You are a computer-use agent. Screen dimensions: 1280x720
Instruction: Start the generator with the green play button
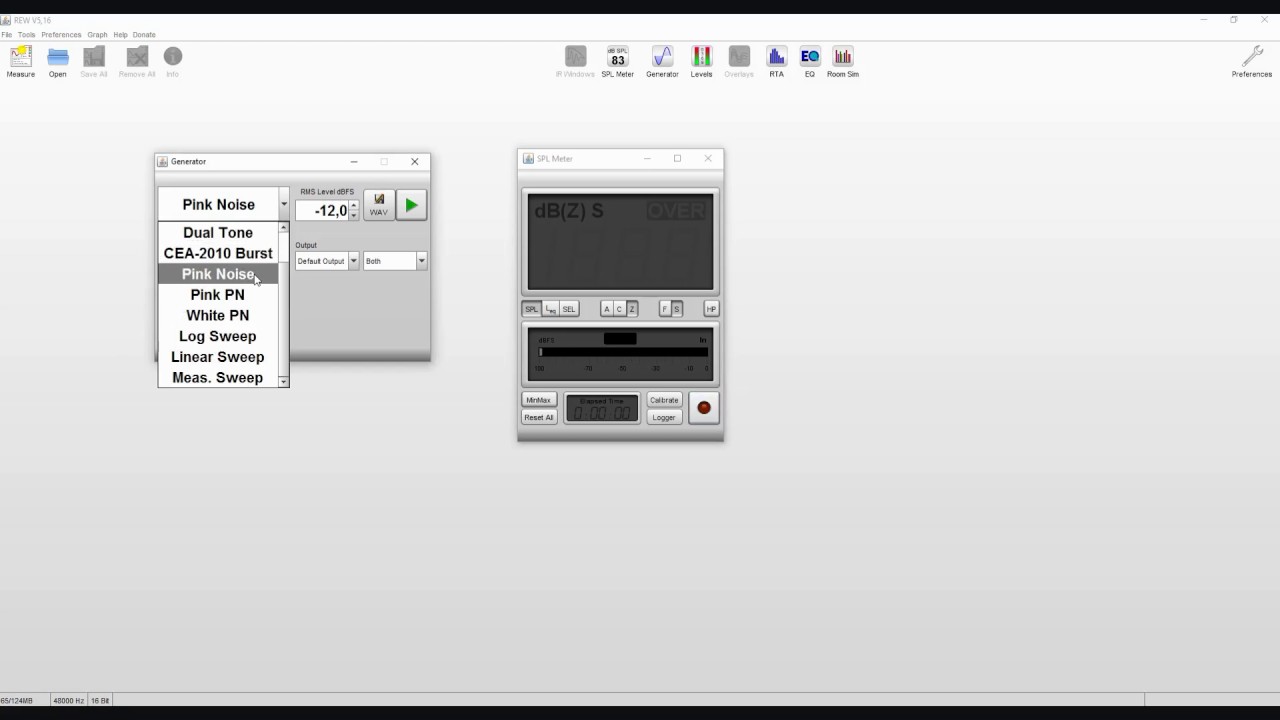coord(411,205)
